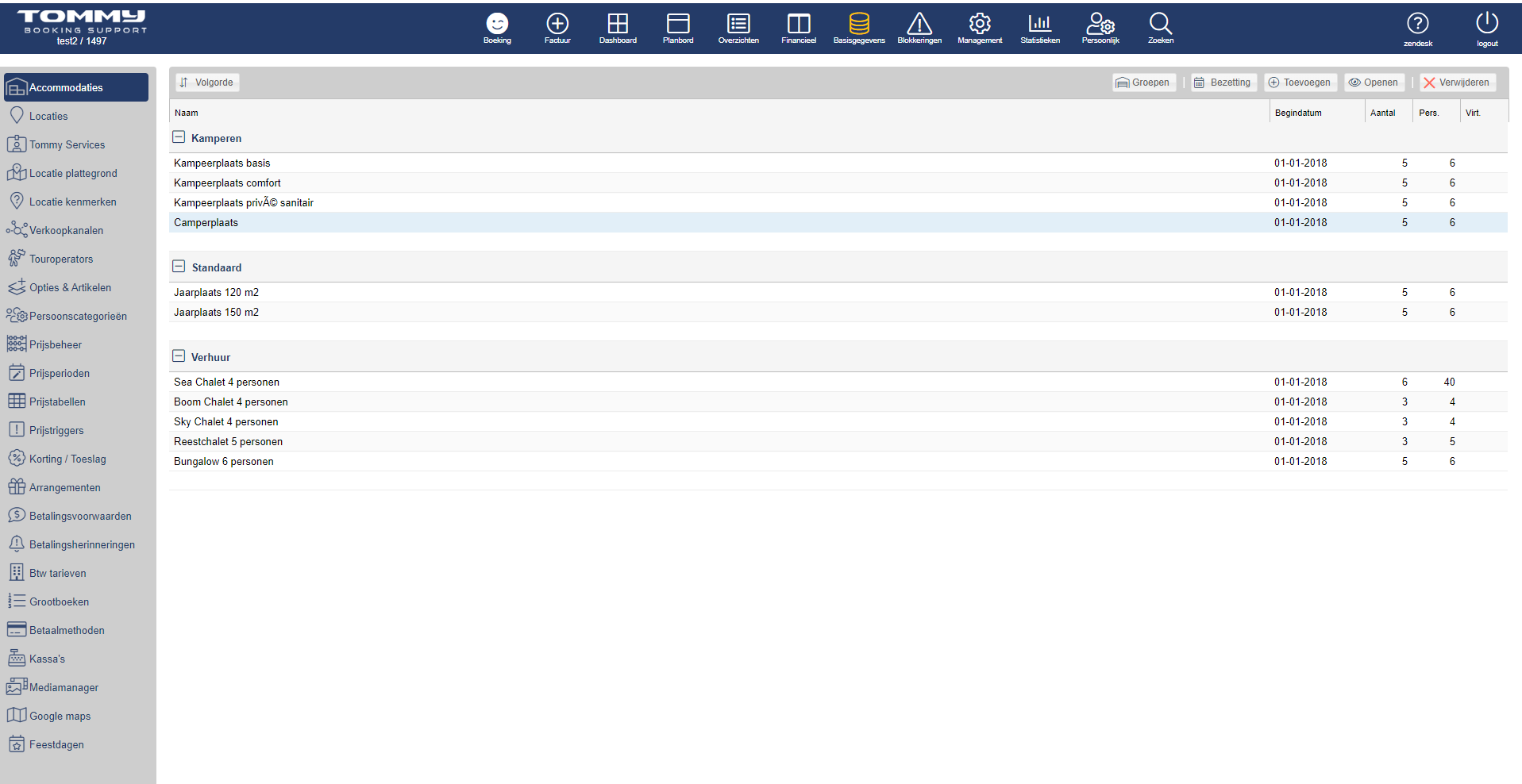The image size is (1522, 784).
Task: Click the Zoeken magnifier icon
Action: 1161,24
